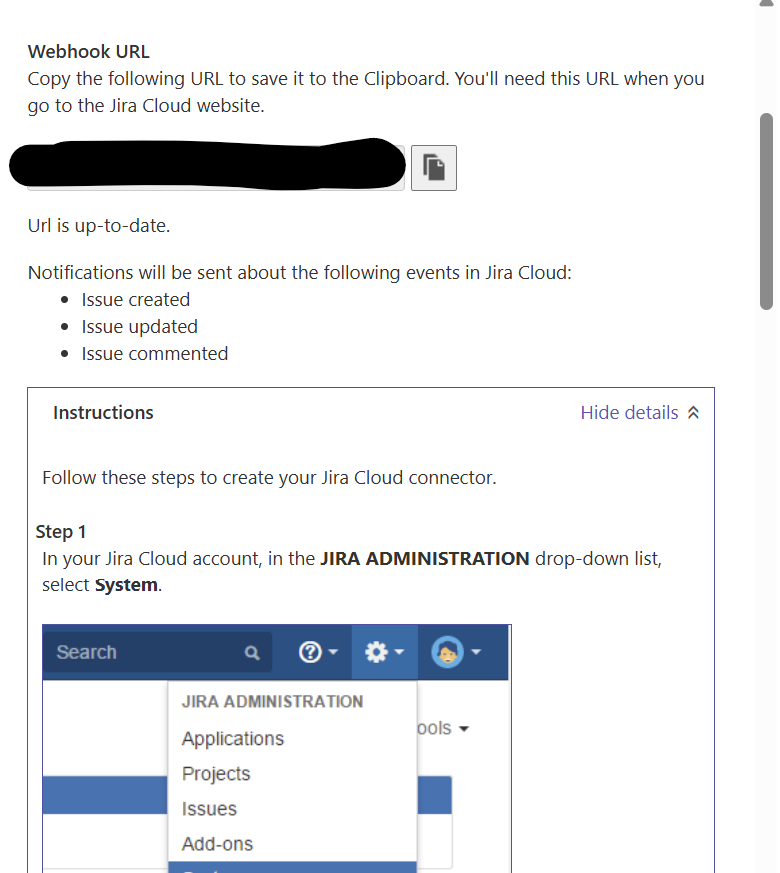Click the 'Issue created' bullet item
Screen dimensions: 780x873
(x=136, y=300)
